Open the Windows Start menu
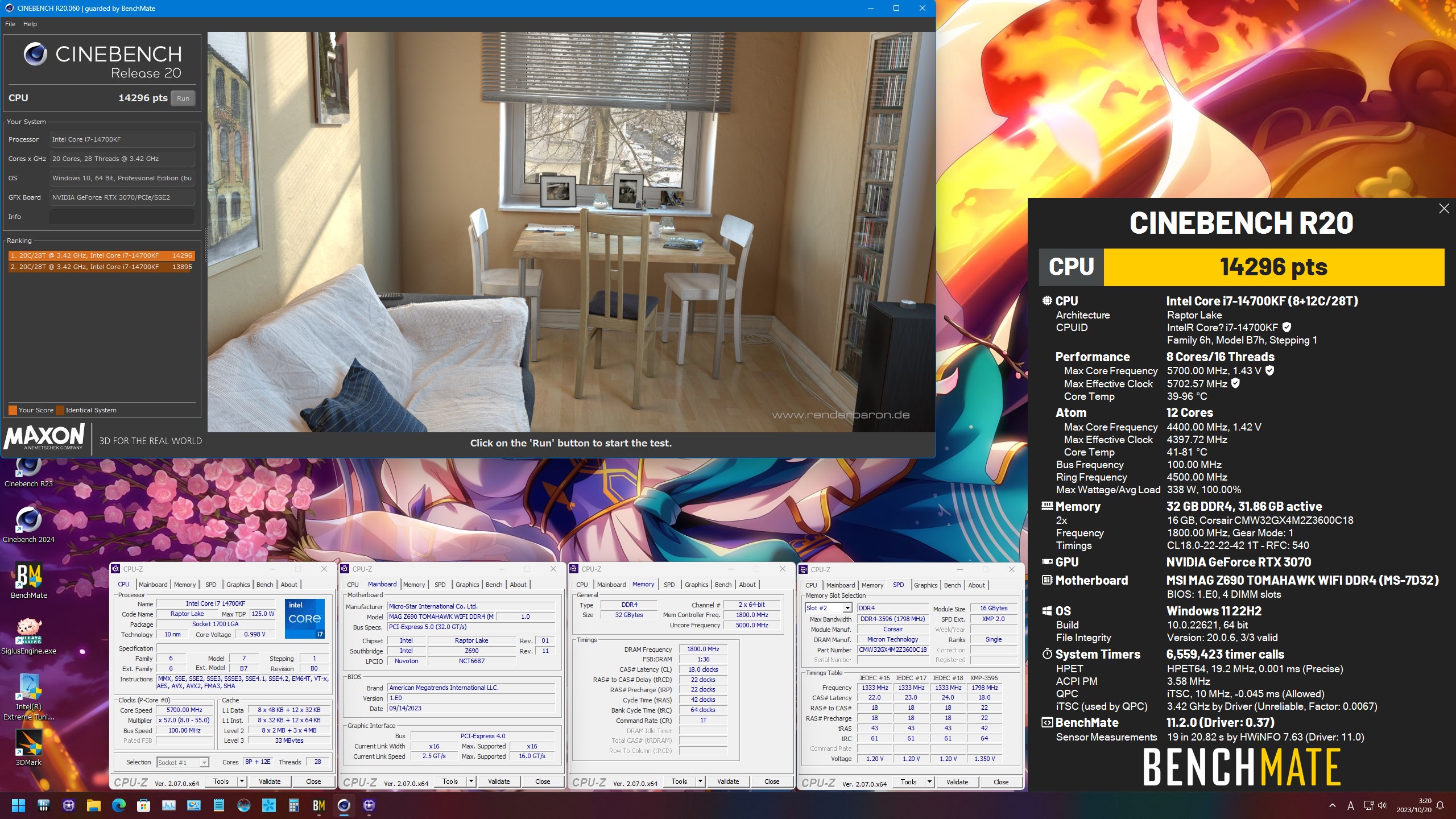The width and height of the screenshot is (1456, 819). (x=18, y=805)
